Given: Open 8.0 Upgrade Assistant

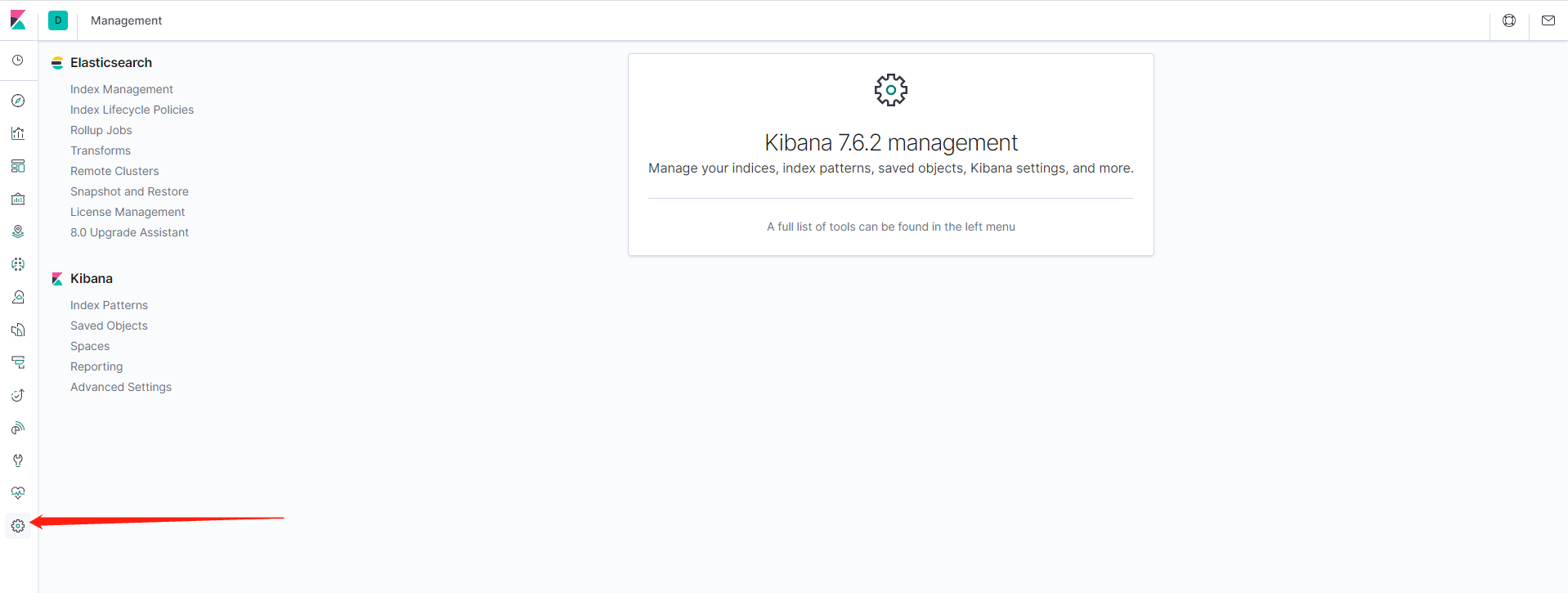Looking at the screenshot, I should pyautogui.click(x=129, y=232).
